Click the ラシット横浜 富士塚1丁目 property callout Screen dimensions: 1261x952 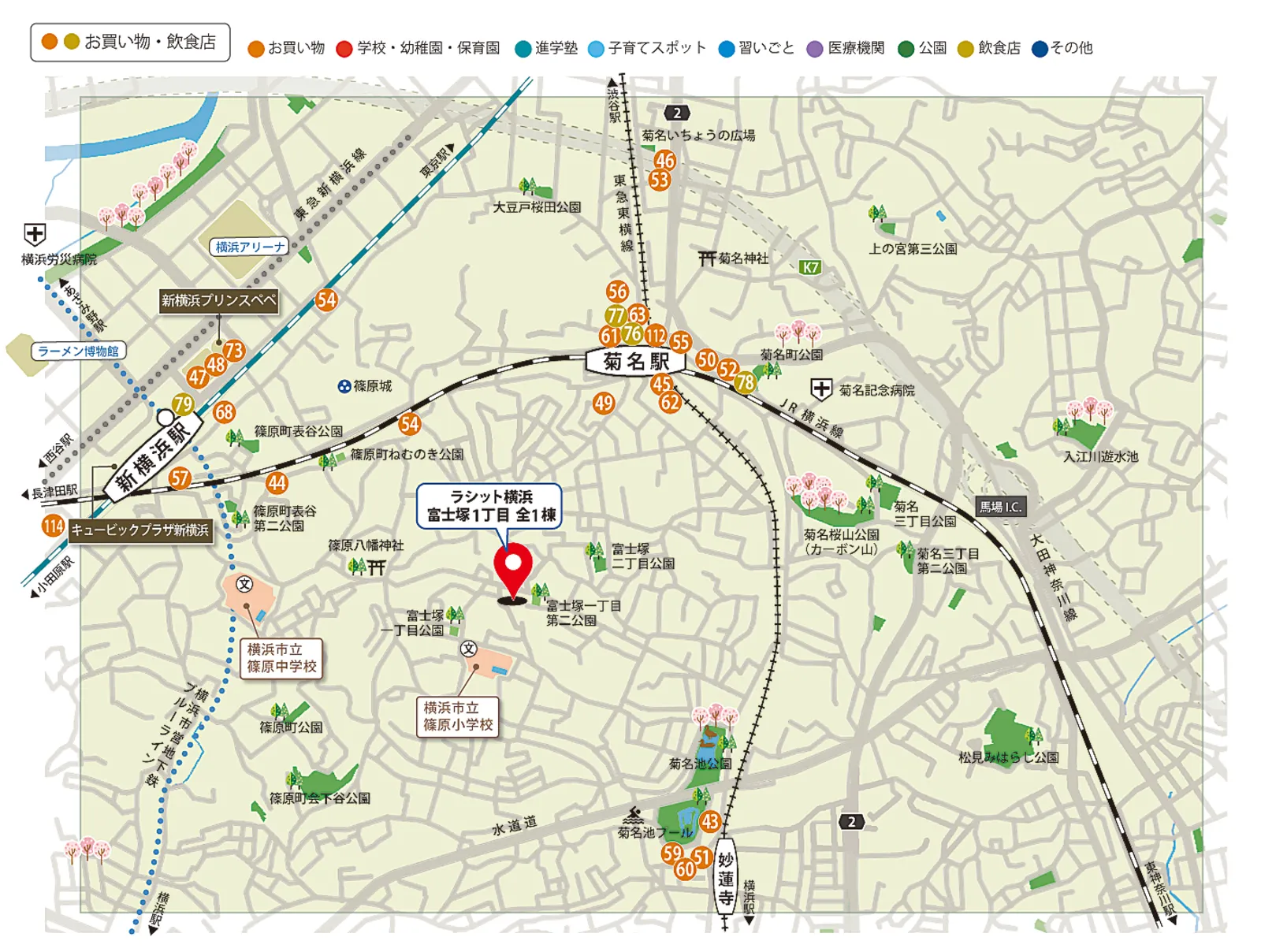coord(490,506)
